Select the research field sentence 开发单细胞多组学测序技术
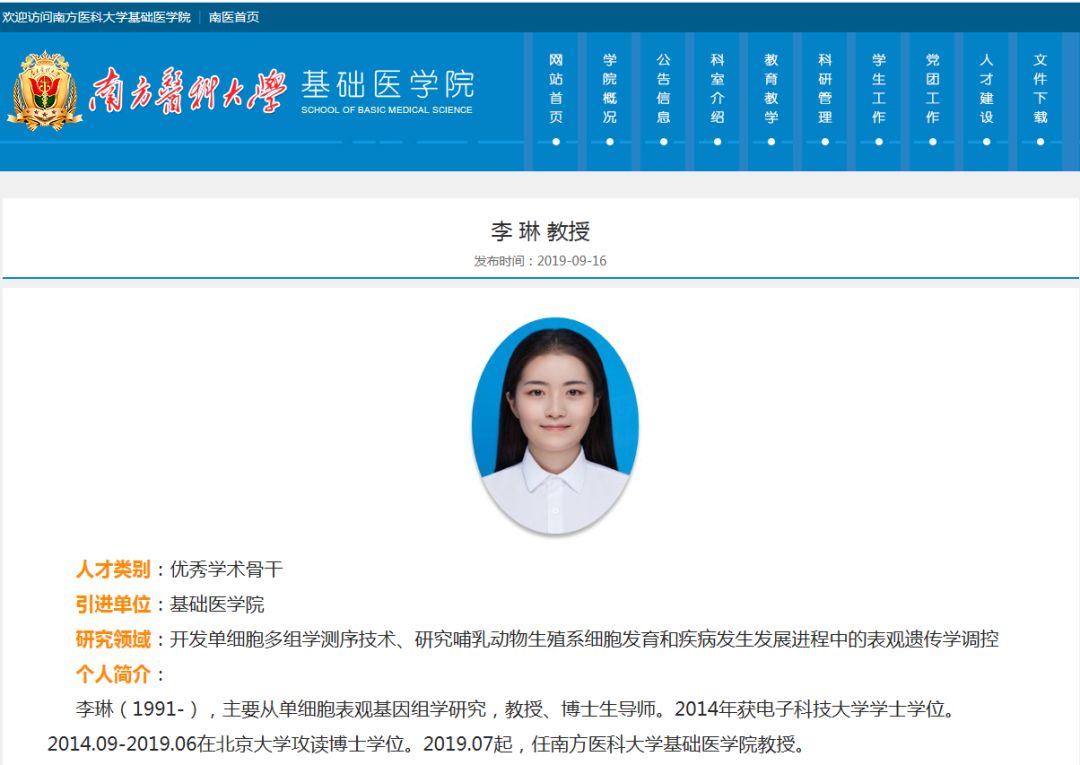Image resolution: width=1080 pixels, height=765 pixels. (283, 640)
